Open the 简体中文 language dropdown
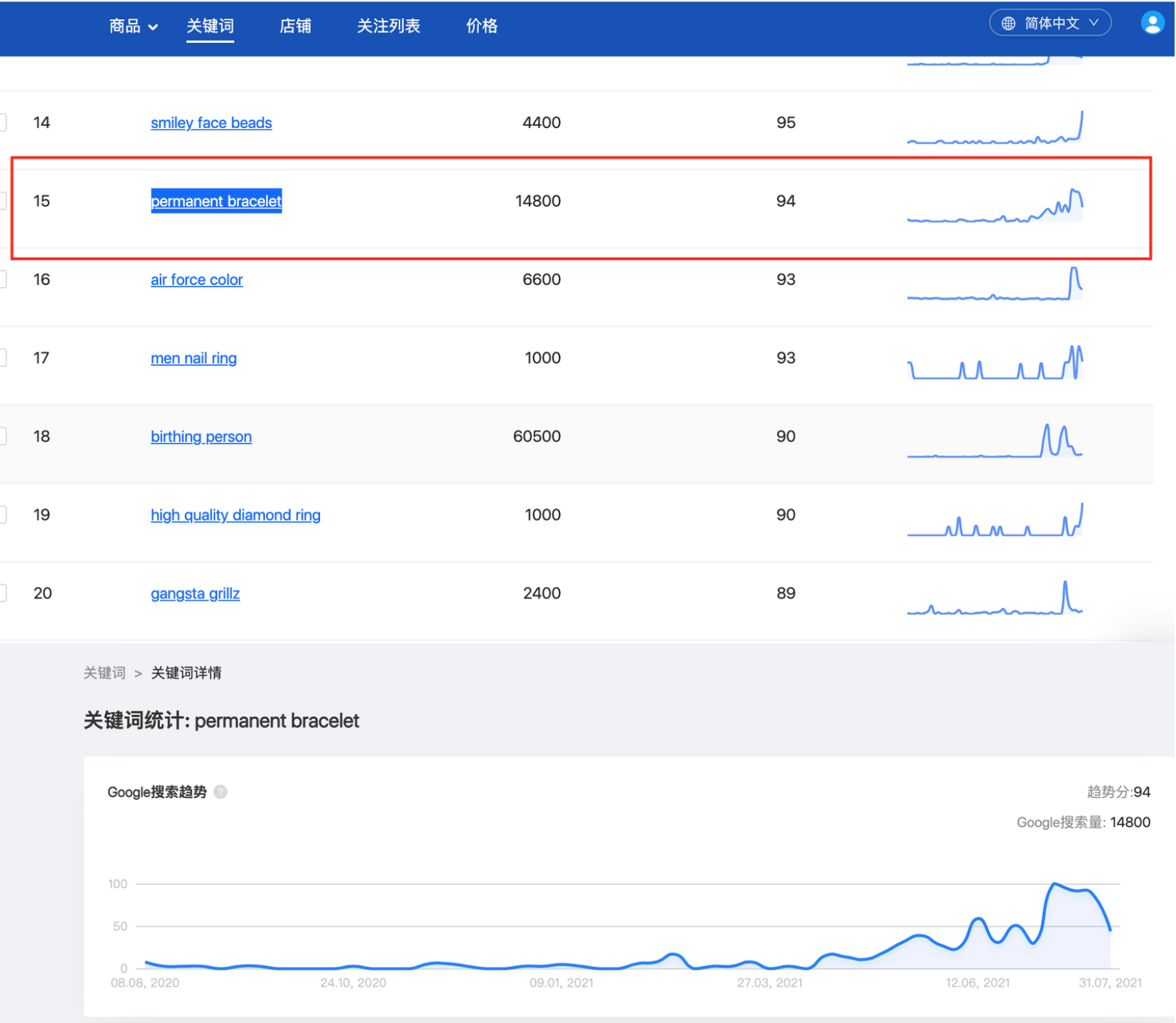Screen dimensions: 1176x1023 click(x=1050, y=24)
